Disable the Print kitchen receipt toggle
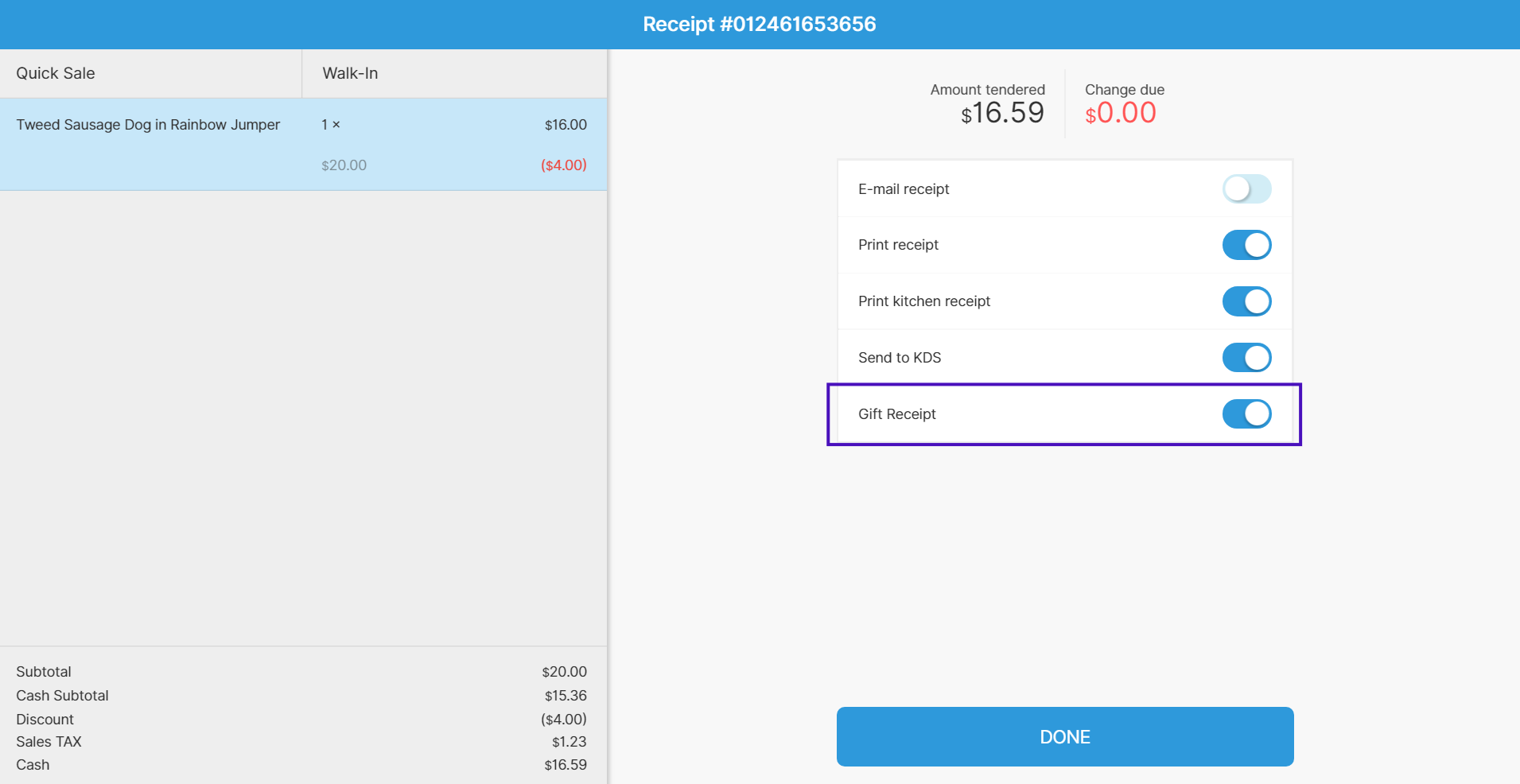Viewport: 1520px width, 784px height. pos(1246,301)
